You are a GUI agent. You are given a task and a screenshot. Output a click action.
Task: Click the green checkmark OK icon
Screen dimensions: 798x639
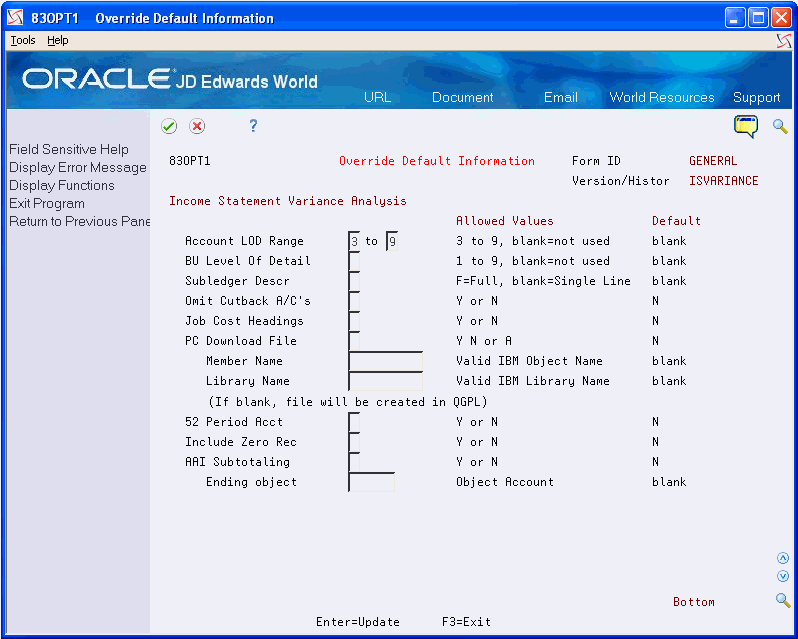coord(169,126)
